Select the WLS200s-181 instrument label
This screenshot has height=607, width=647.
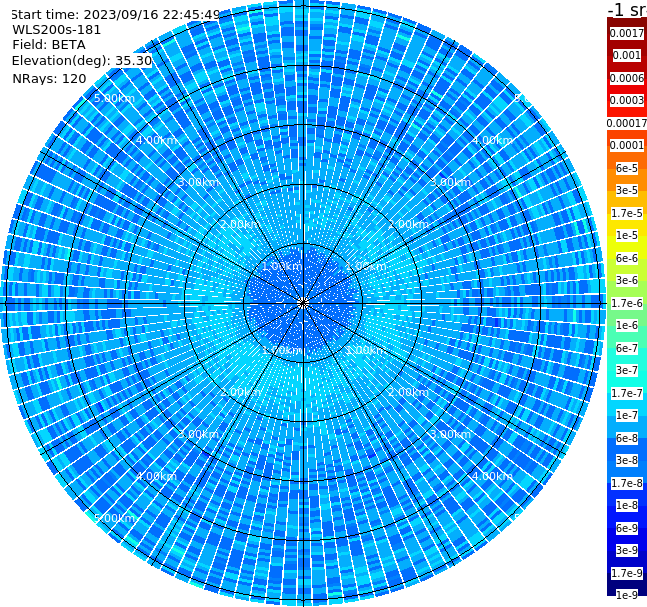tap(57, 30)
